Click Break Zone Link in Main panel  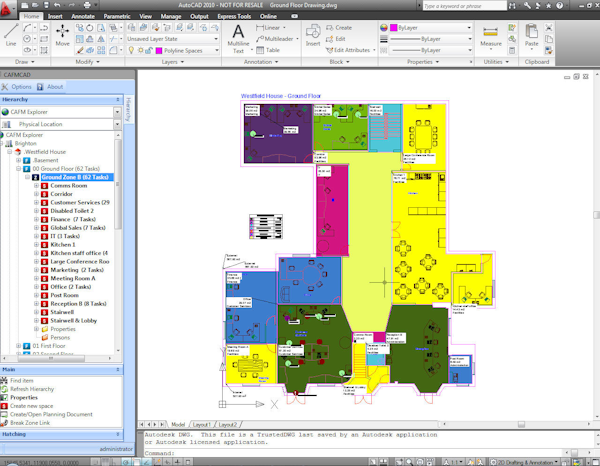[30, 422]
